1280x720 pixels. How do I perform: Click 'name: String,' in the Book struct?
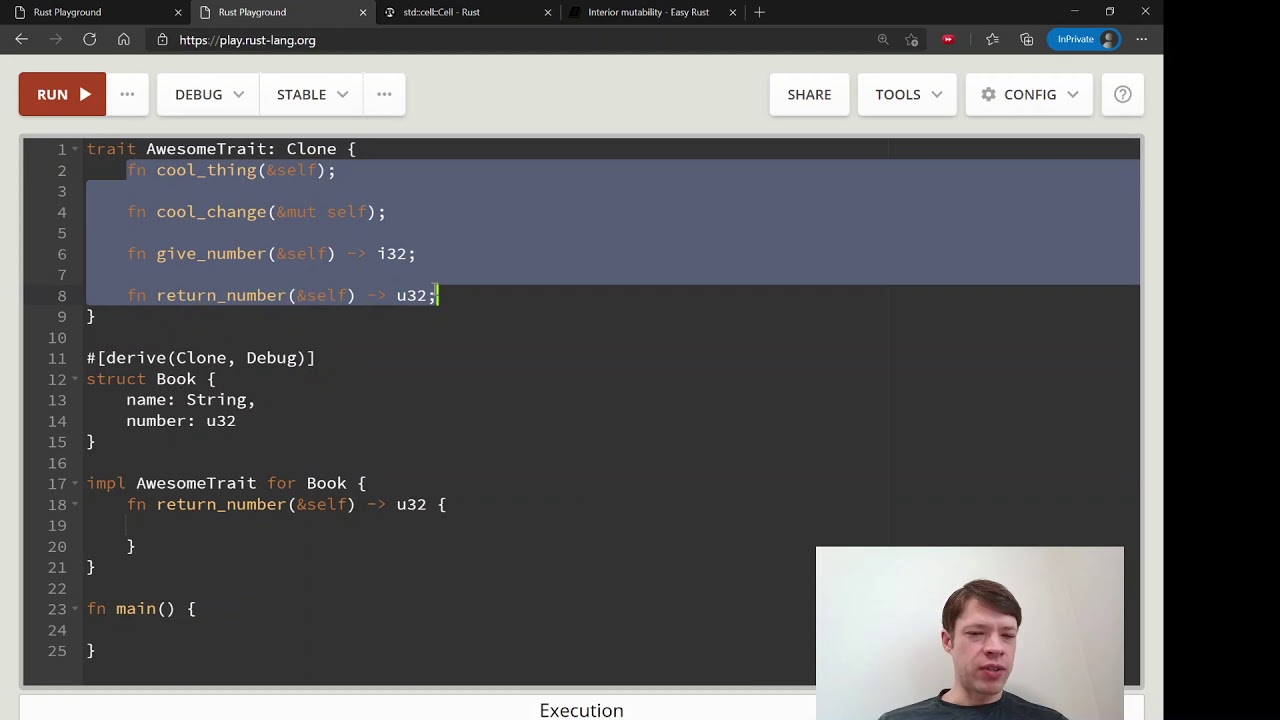pos(191,400)
